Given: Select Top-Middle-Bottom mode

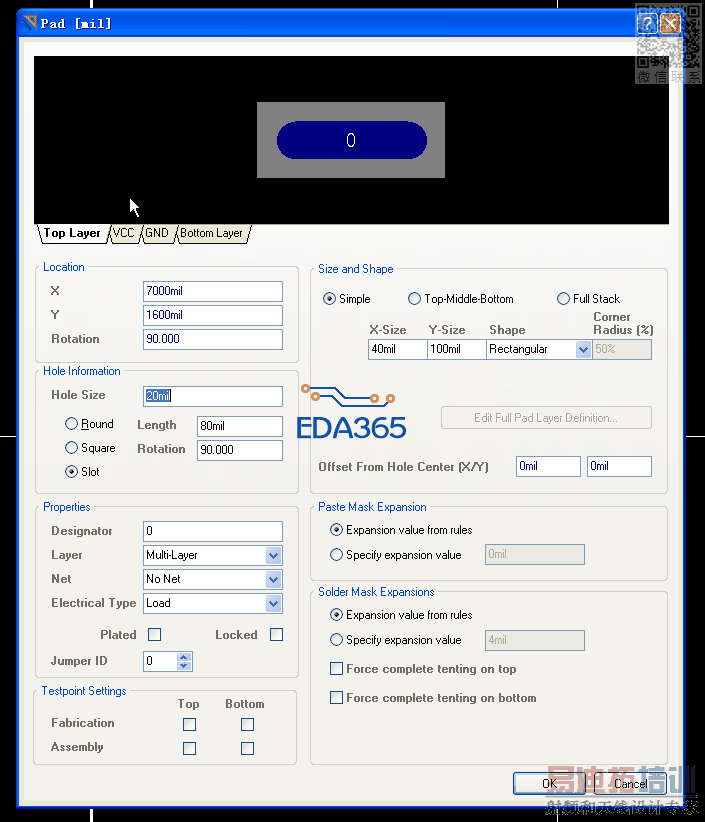Looking at the screenshot, I should tap(414, 299).
